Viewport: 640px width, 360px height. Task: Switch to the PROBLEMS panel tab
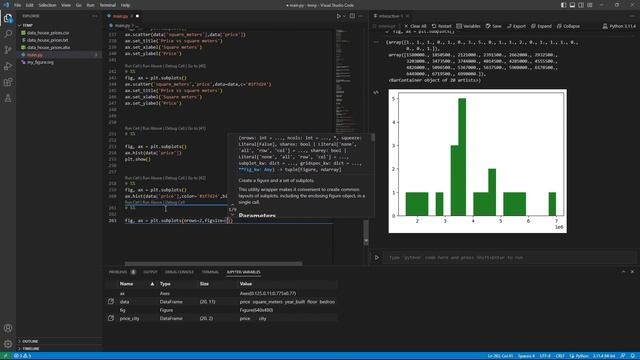point(118,272)
